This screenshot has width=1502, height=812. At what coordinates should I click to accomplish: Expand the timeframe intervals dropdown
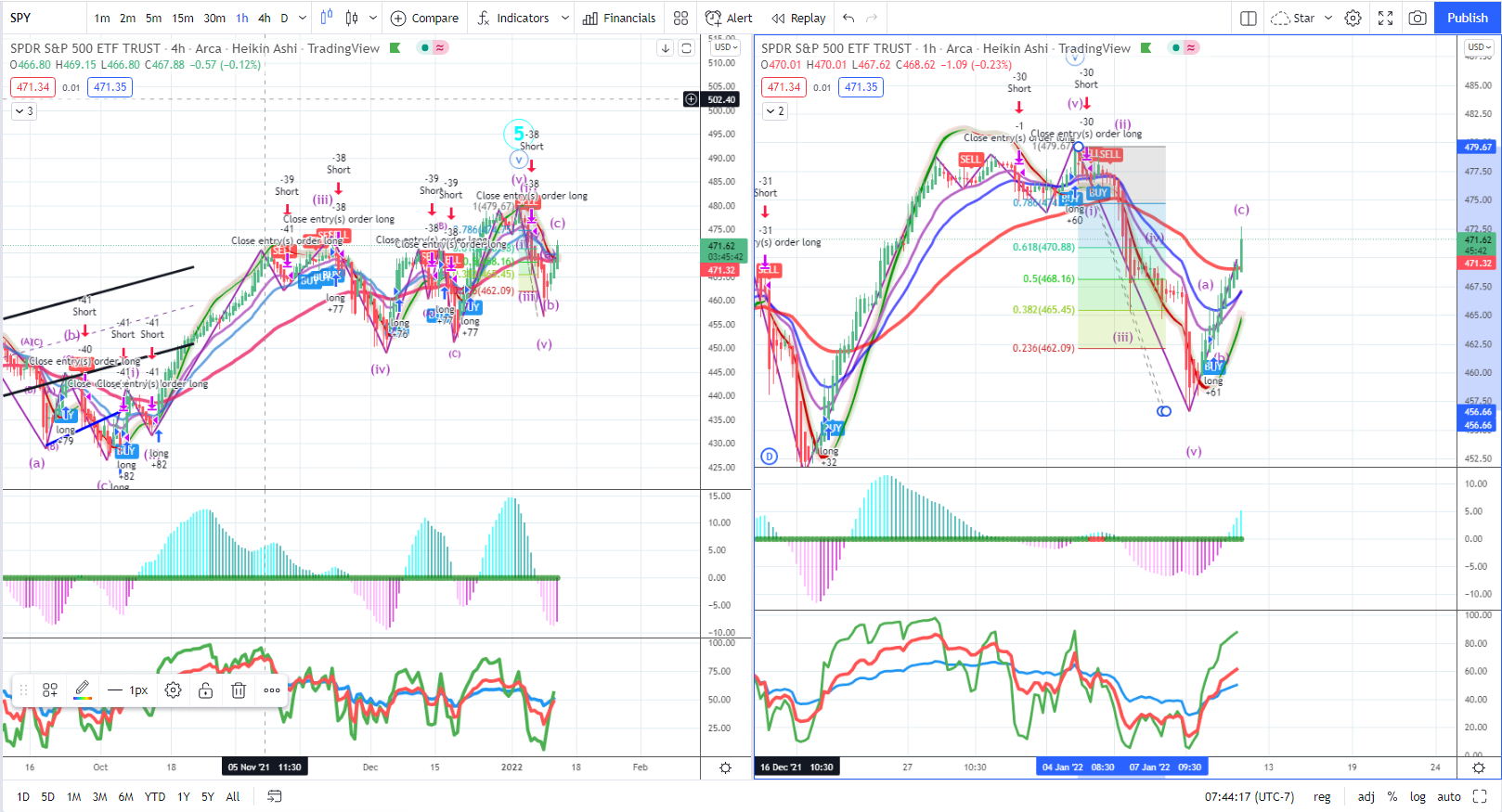coord(303,18)
